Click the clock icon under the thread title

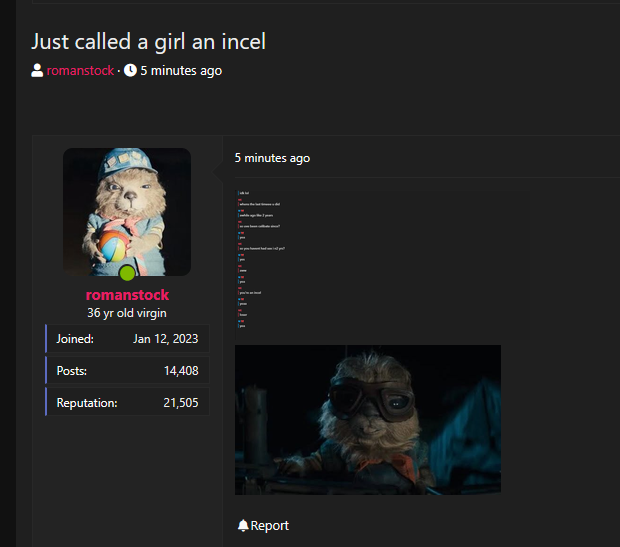click(x=130, y=70)
